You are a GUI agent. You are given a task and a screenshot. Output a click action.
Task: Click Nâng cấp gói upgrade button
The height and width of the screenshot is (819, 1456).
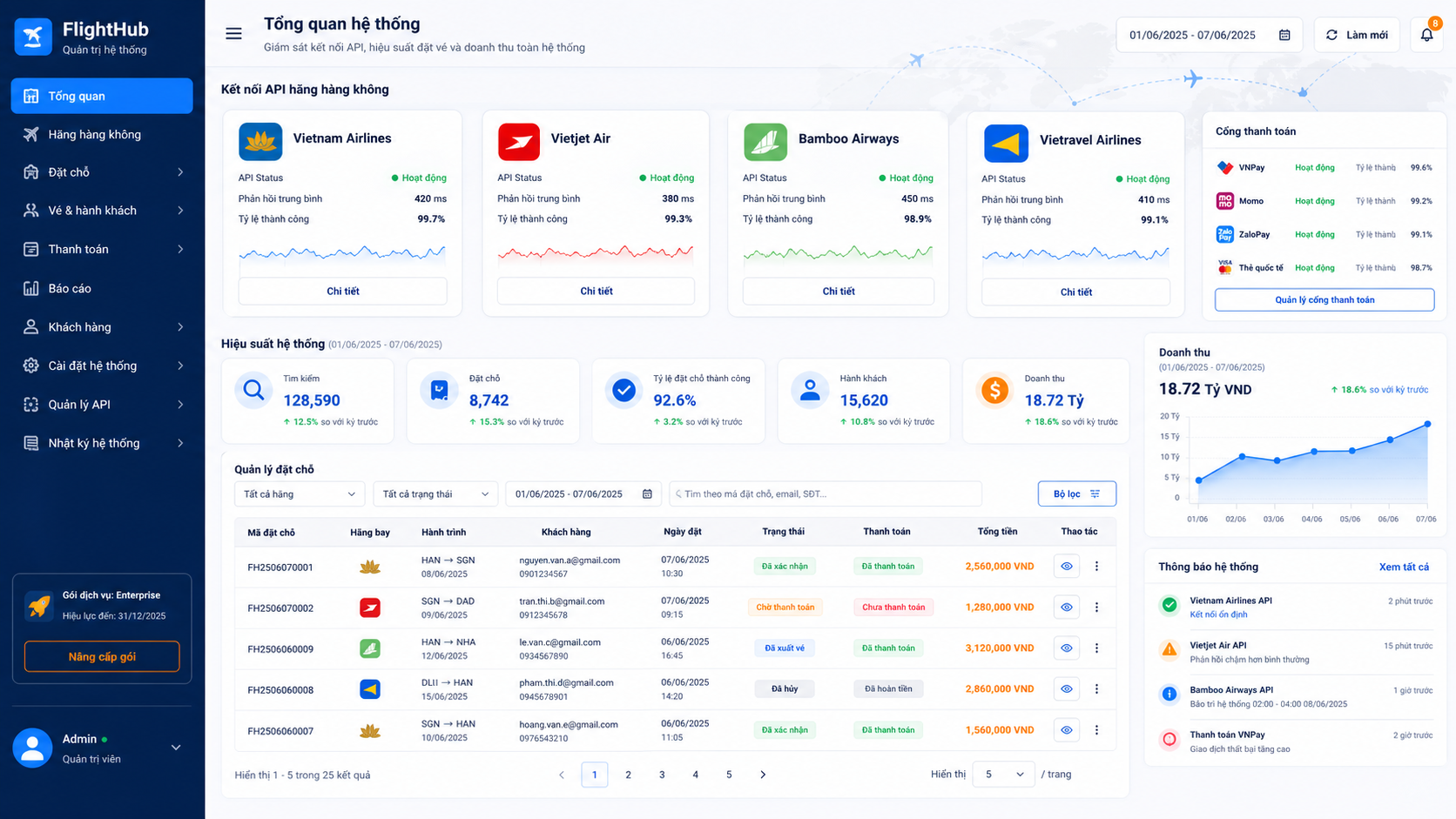(102, 657)
